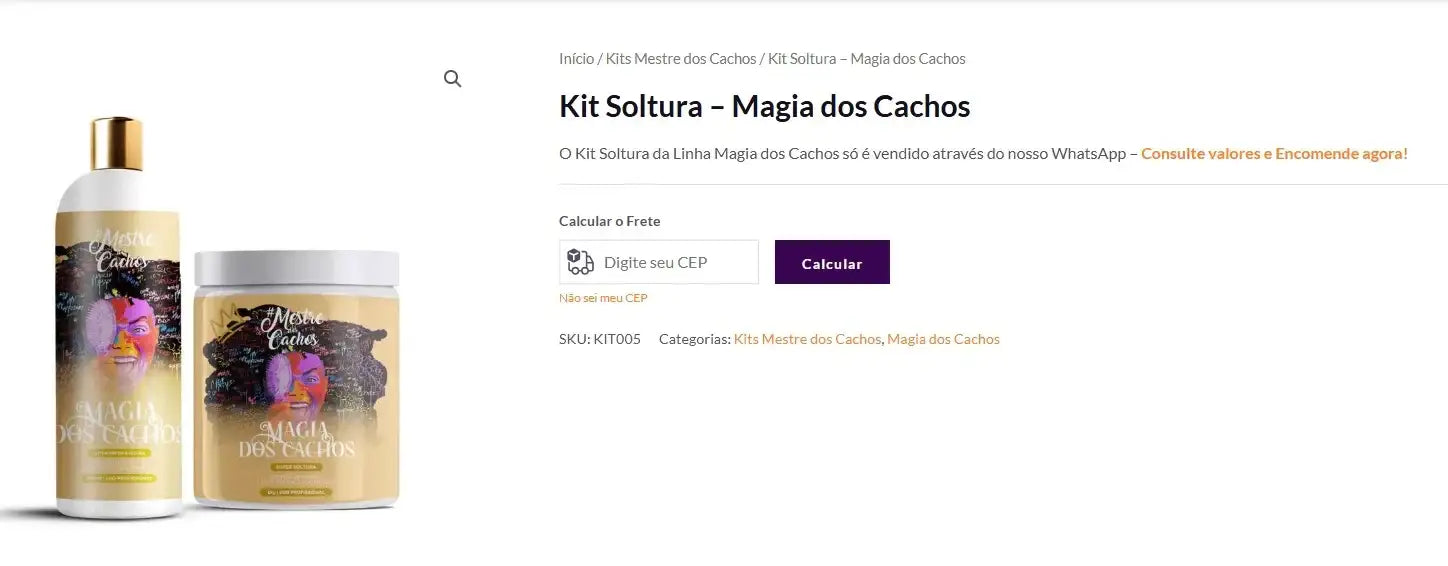The image size is (1448, 566).
Task: Click the shipping truck icon in CEP field
Action: 580,262
